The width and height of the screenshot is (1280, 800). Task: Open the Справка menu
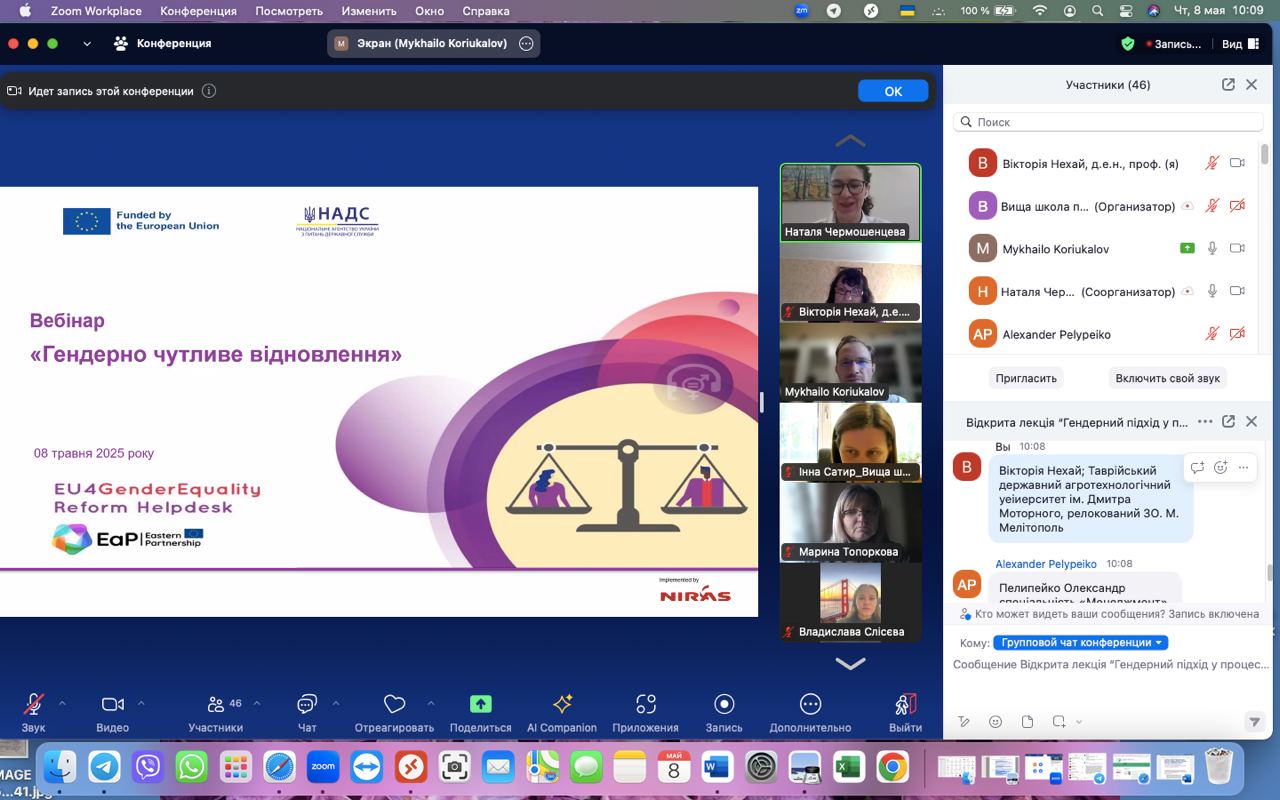point(486,11)
